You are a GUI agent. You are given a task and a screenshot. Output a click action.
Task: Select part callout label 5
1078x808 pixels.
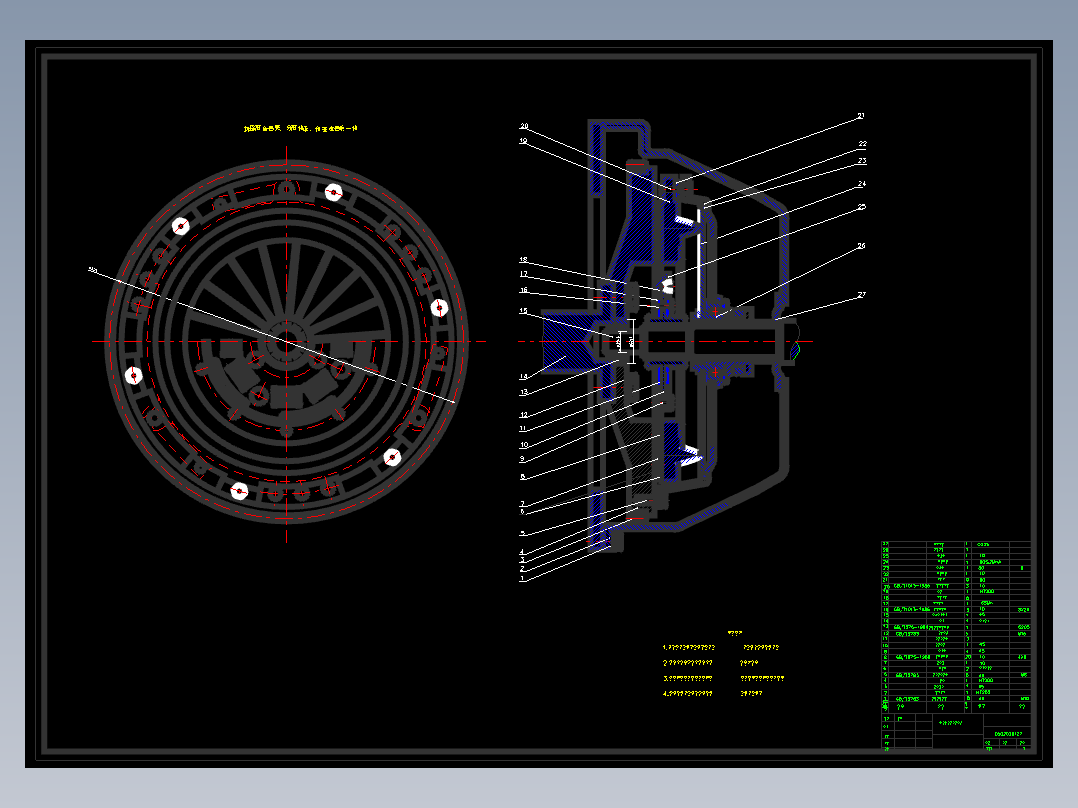tap(522, 534)
